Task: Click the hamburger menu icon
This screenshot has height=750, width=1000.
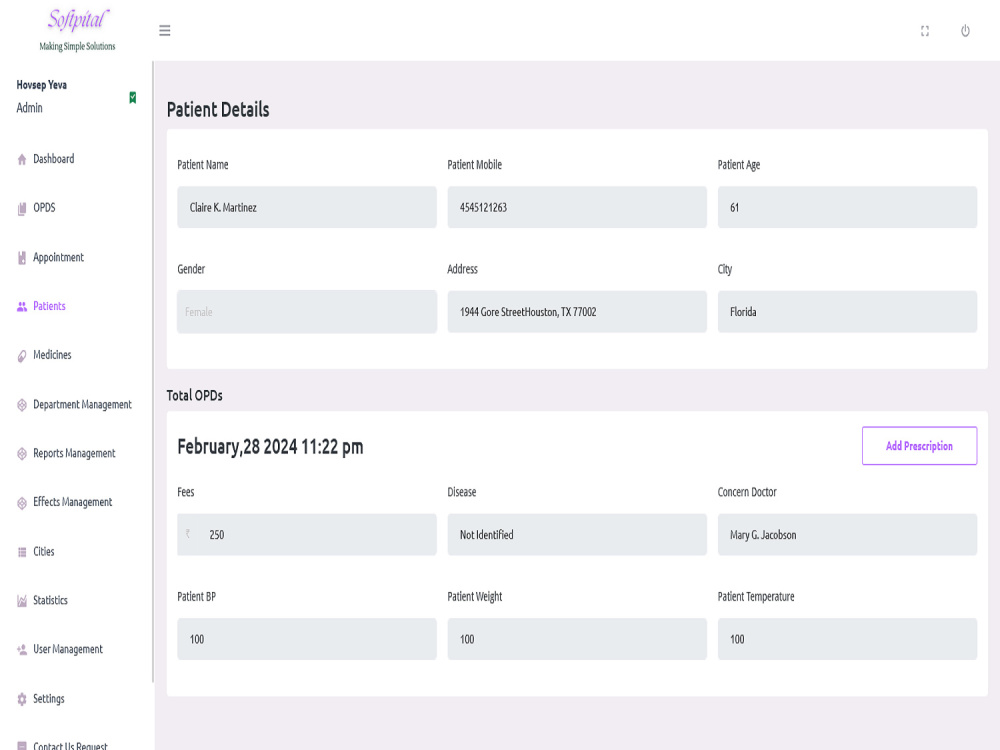Action: [x=165, y=31]
